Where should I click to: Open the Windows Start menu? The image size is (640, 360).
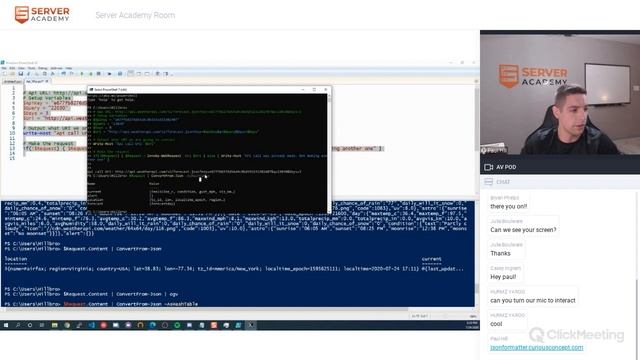pos(6,325)
